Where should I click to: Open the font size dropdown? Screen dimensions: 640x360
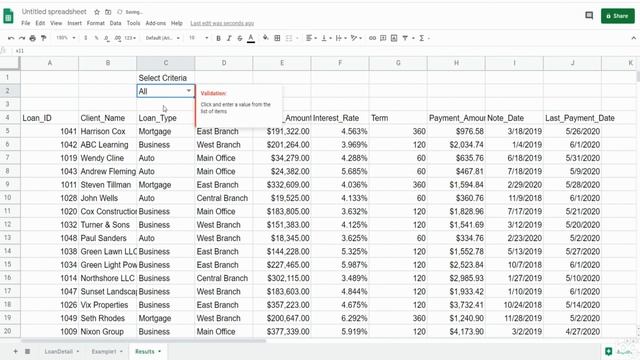click(198, 38)
